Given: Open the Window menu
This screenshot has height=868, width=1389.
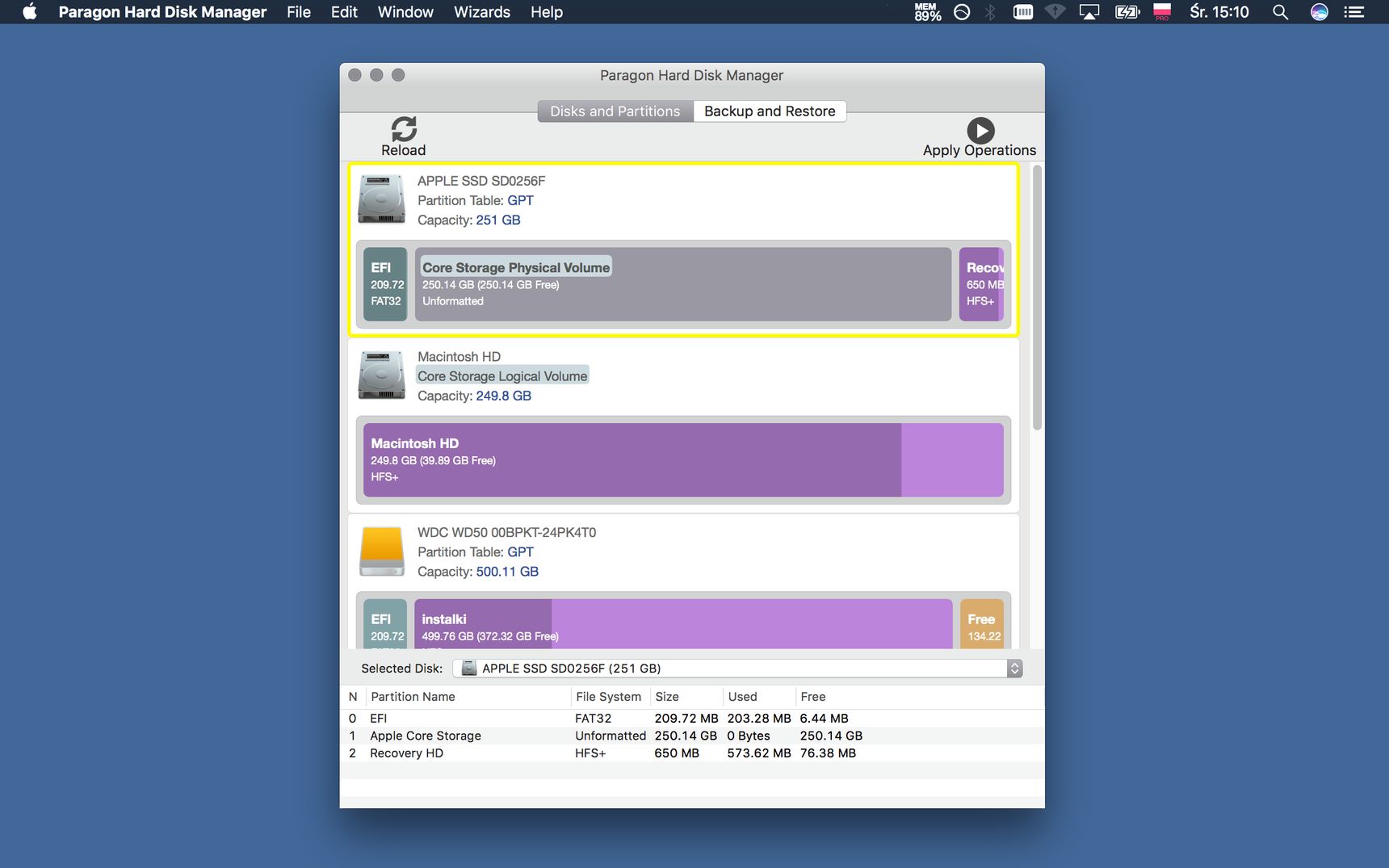Looking at the screenshot, I should 405,12.
